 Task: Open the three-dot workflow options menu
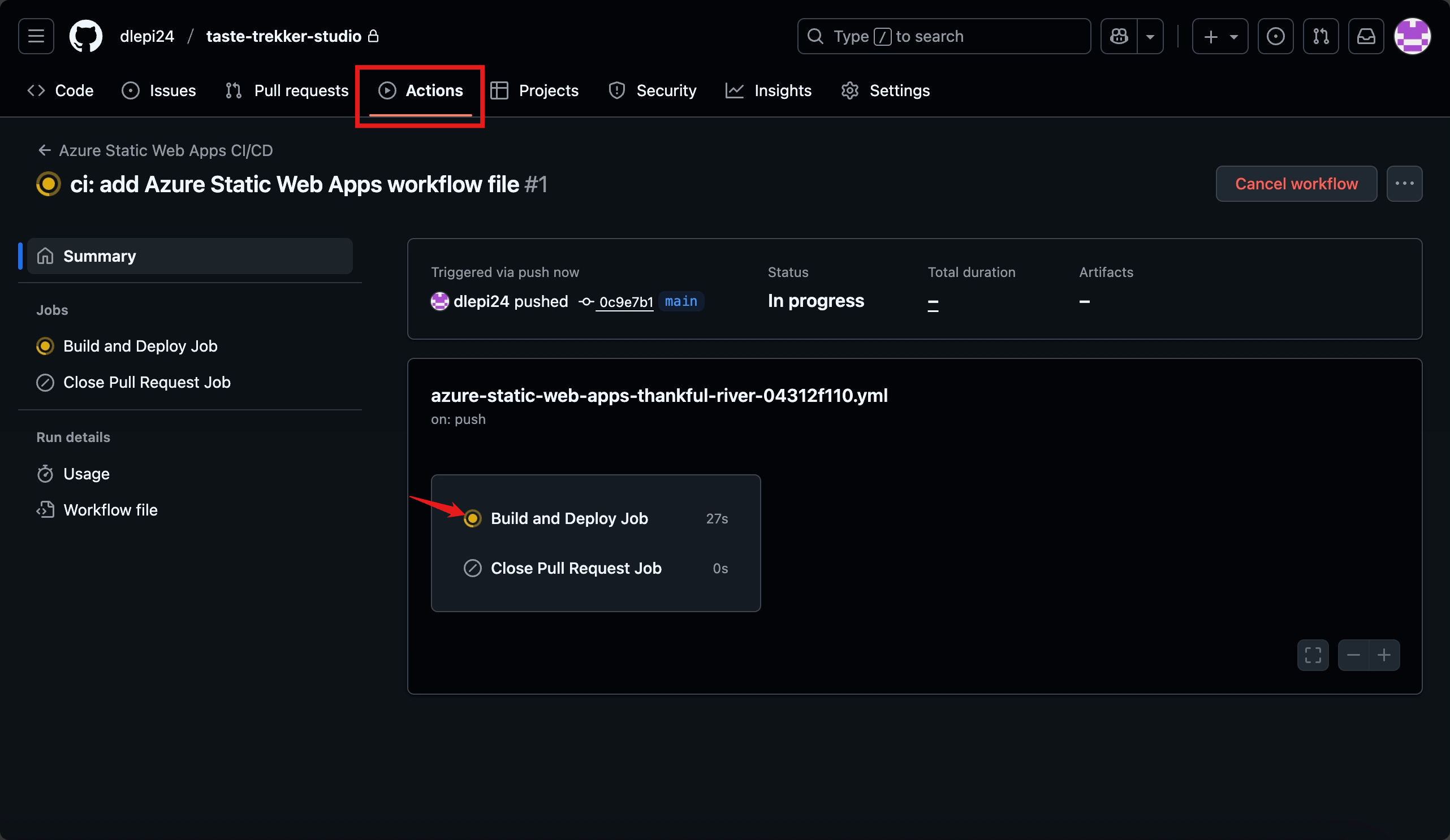1404,184
